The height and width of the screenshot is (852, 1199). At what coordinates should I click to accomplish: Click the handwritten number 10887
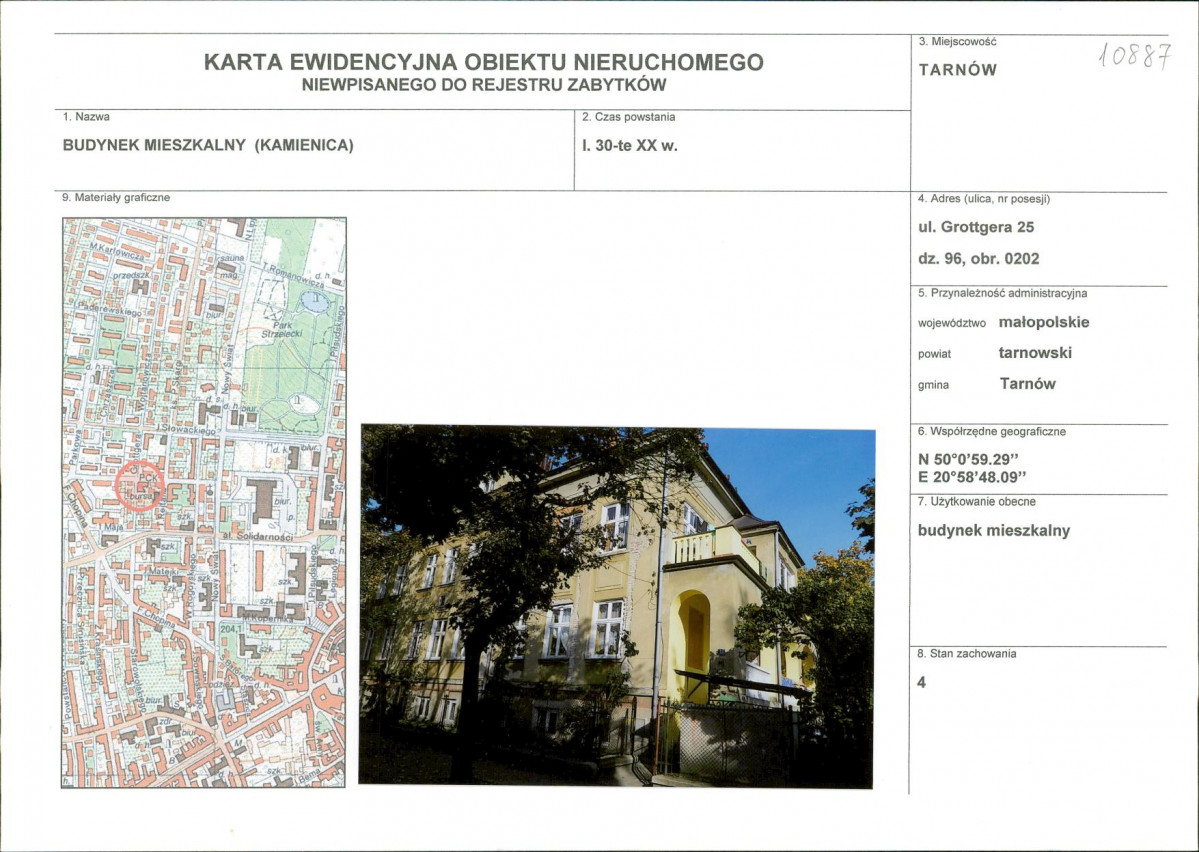(x=1135, y=55)
